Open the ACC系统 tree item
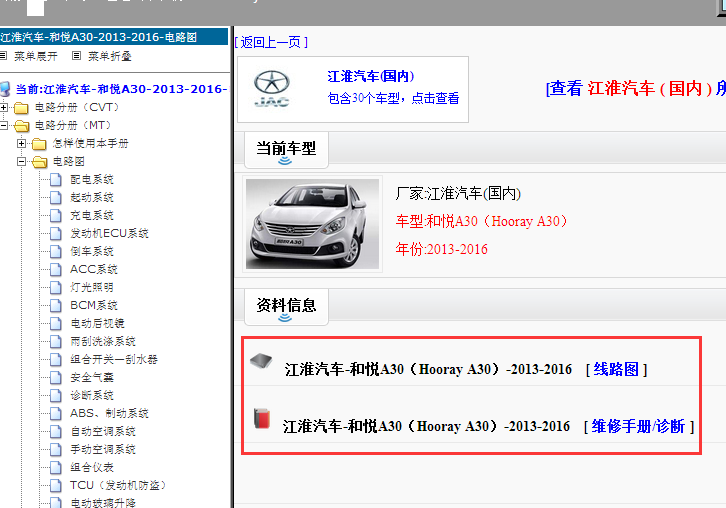 point(94,270)
